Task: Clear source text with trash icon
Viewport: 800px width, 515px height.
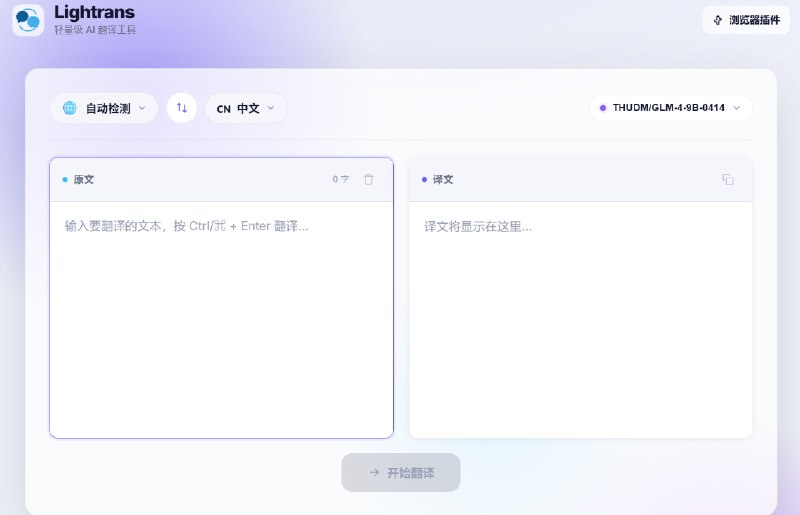Action: pos(369,180)
